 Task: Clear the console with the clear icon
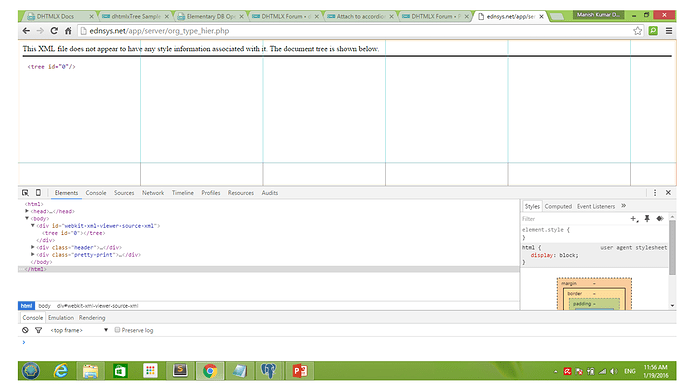25,330
